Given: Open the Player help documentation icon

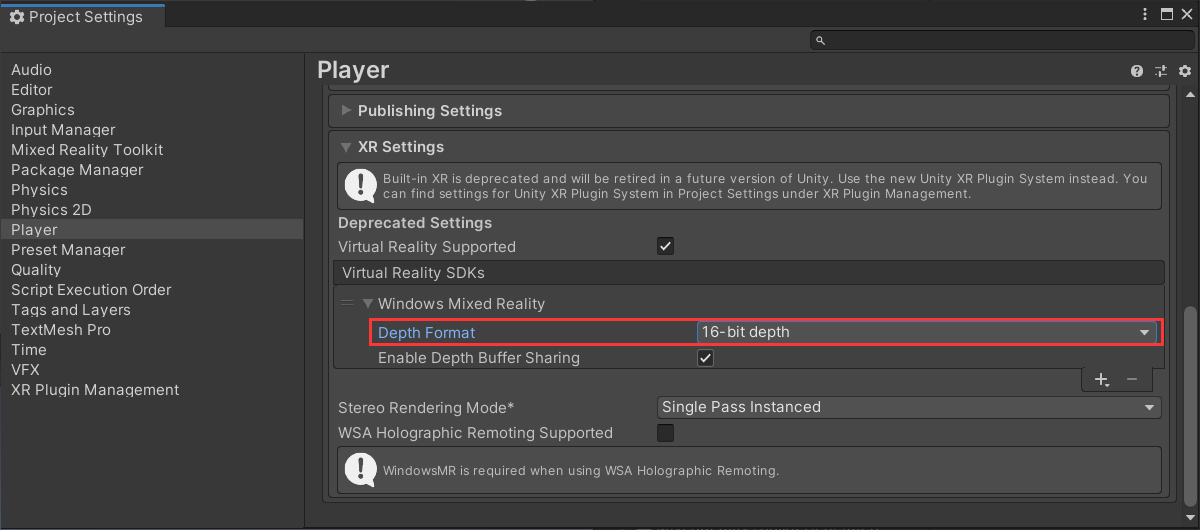Looking at the screenshot, I should pos(1137,71).
